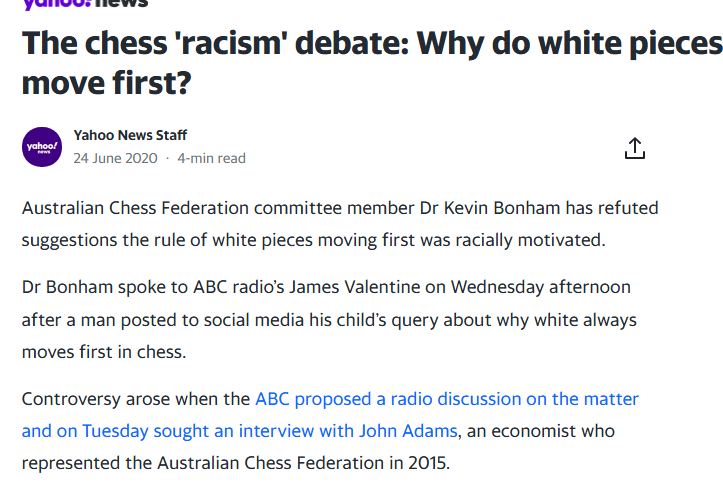Click the '24 June 2020' publish date
Viewport: 723px width, 494px height.
[115, 158]
